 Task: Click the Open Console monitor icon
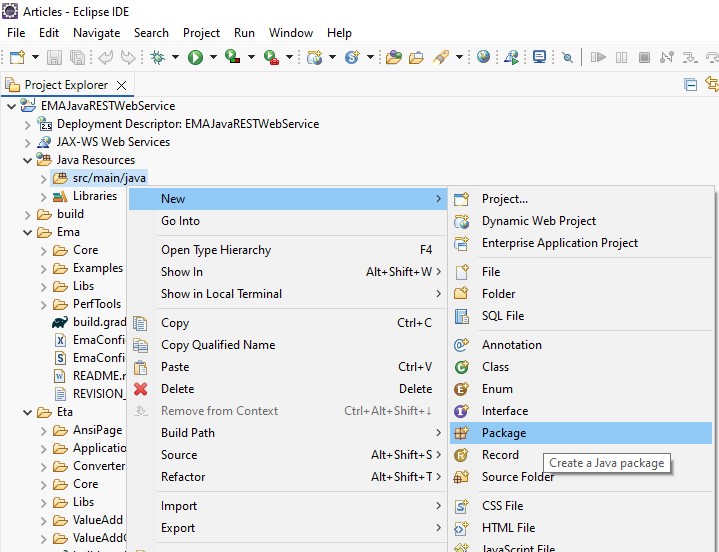pyautogui.click(x=539, y=57)
